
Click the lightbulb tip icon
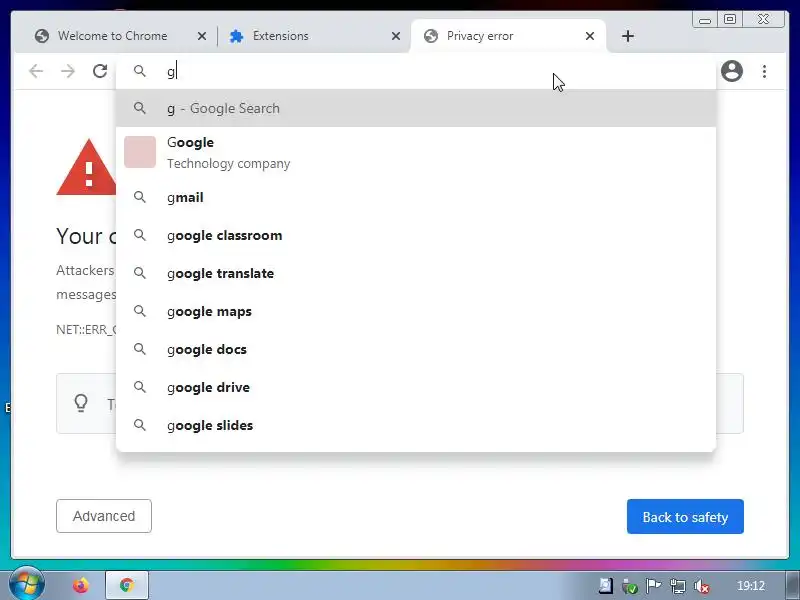(x=81, y=403)
